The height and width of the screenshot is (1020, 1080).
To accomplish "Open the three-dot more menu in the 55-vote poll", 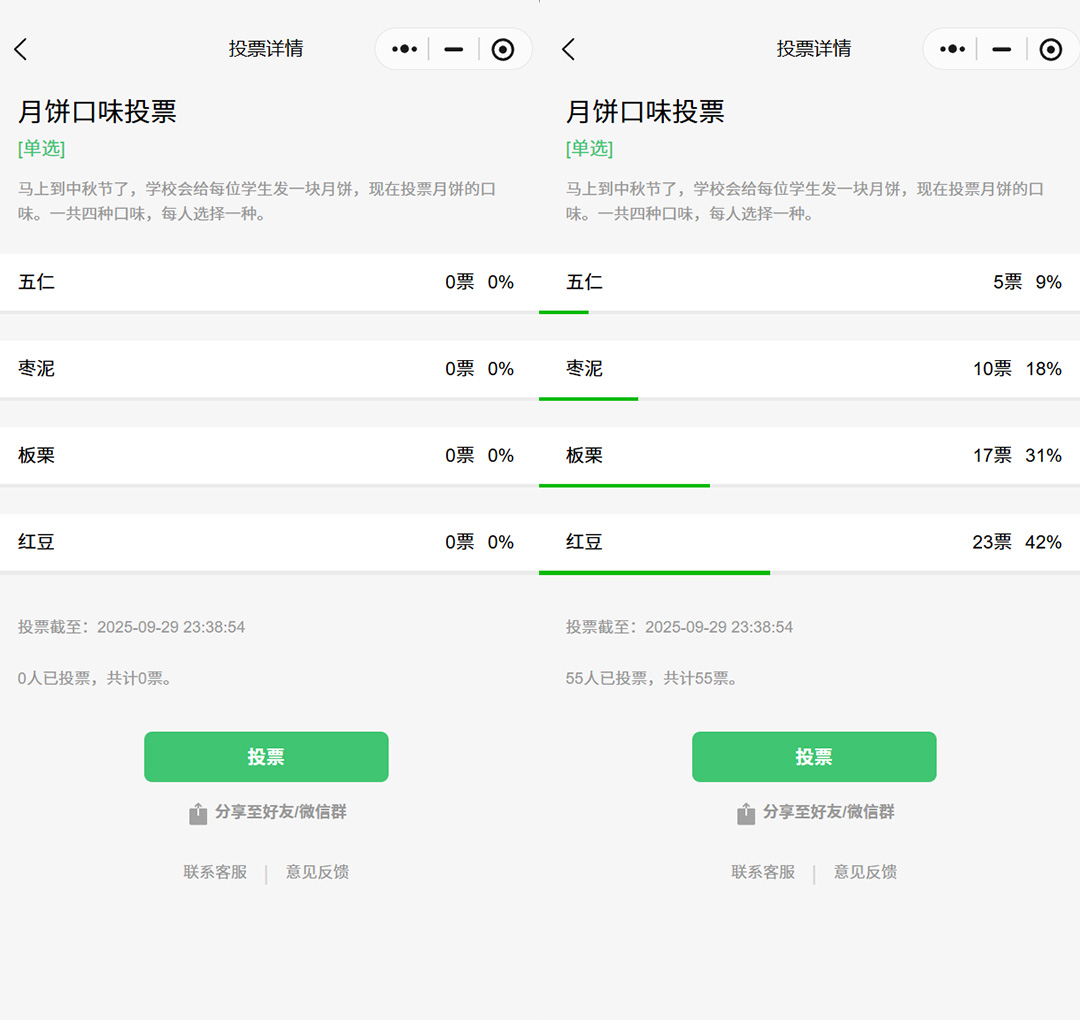I will click(x=952, y=49).
